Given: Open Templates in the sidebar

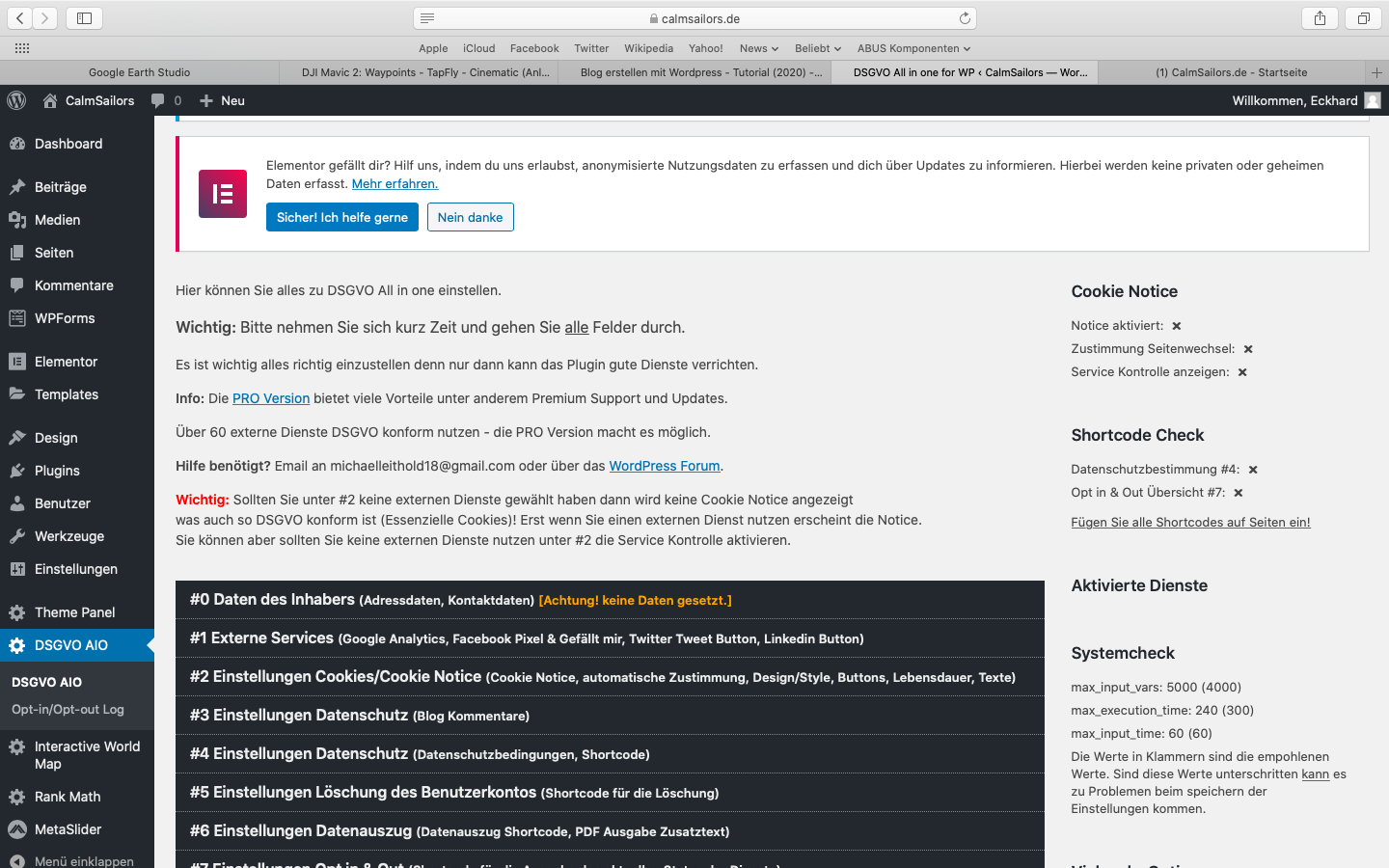Looking at the screenshot, I should point(77,394).
